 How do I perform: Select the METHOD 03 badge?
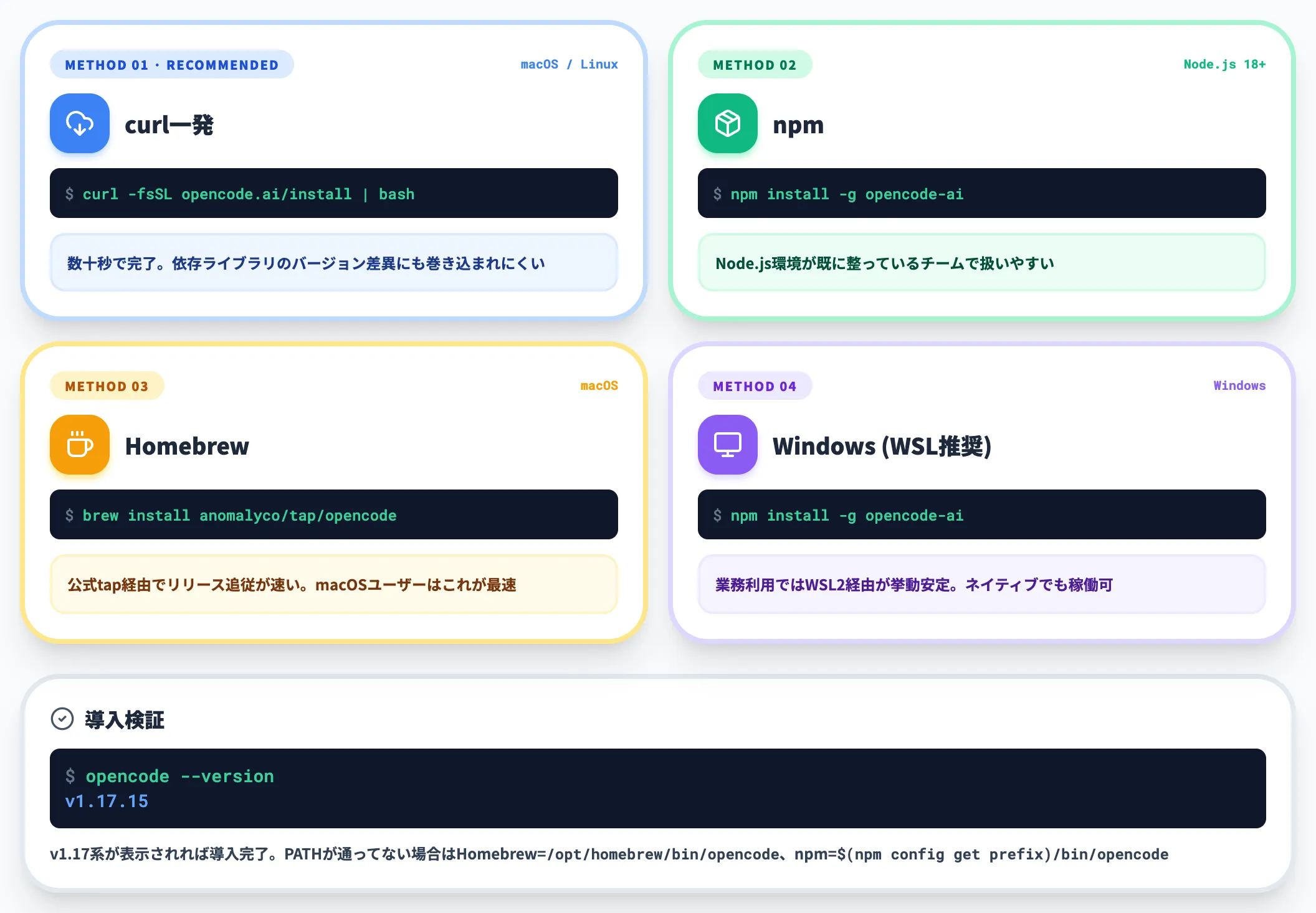click(x=107, y=386)
